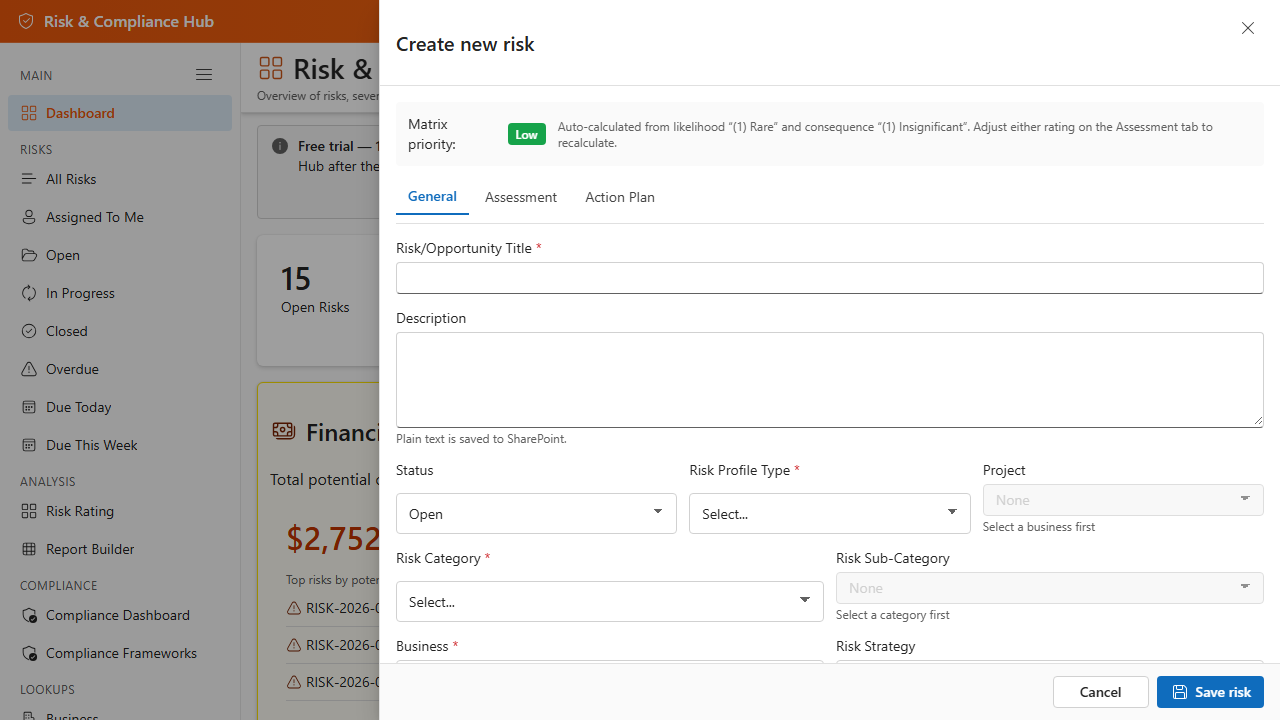Click the Risk Rating grid icon
1280x720 pixels.
[29, 511]
